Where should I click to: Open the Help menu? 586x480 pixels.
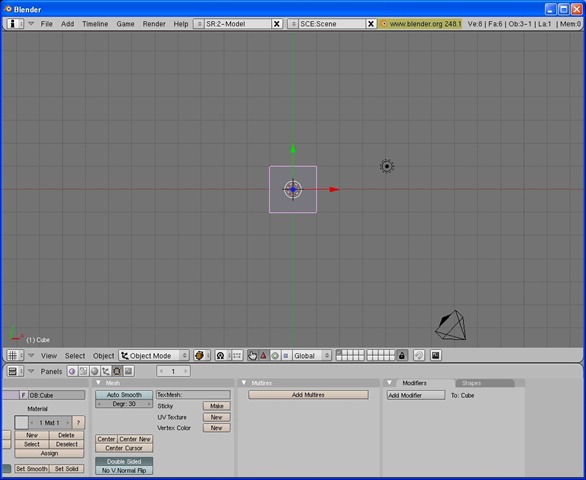tap(181, 24)
